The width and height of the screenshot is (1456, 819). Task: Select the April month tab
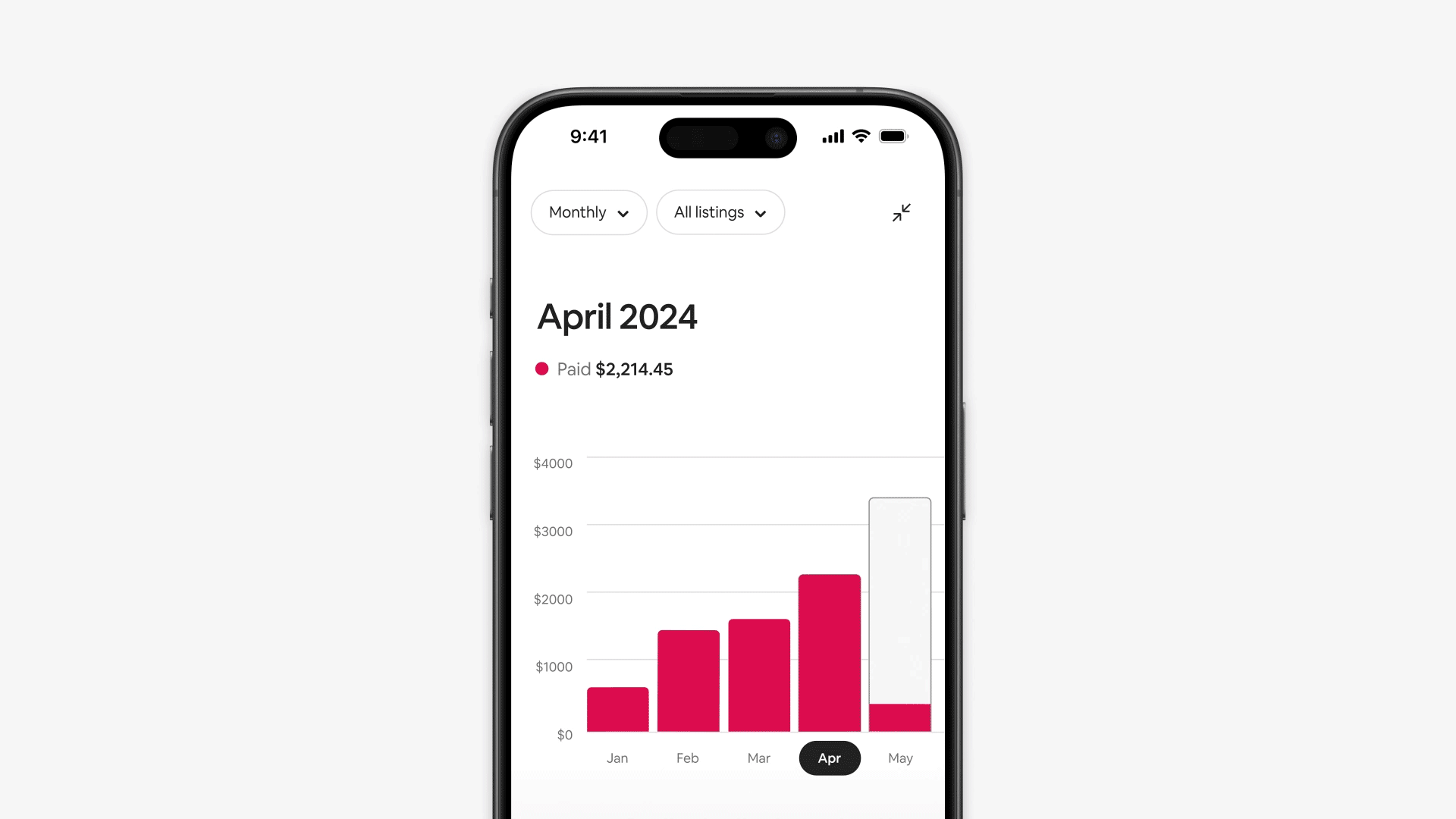coord(829,757)
